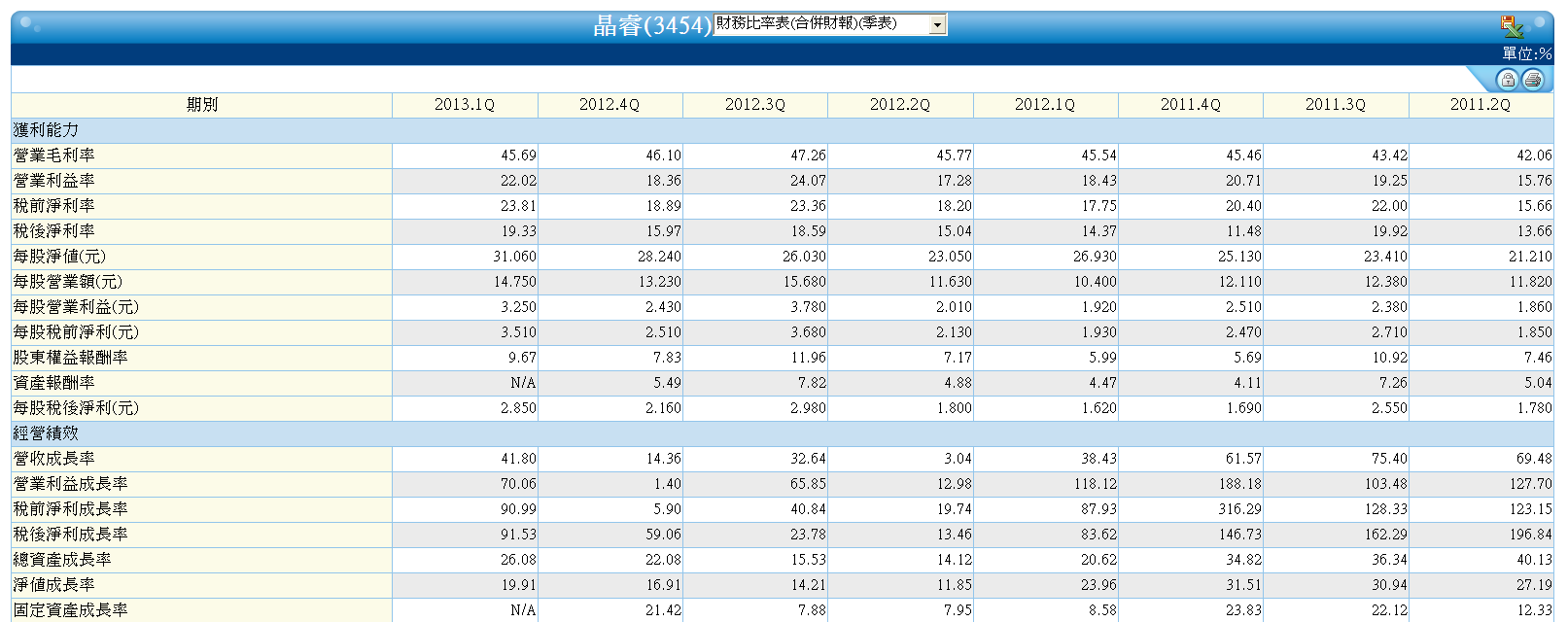Screen dimensions: 1568x622
Task: Click the 每股稅後淨利(元) row label
Action: pyautogui.click(x=76, y=408)
